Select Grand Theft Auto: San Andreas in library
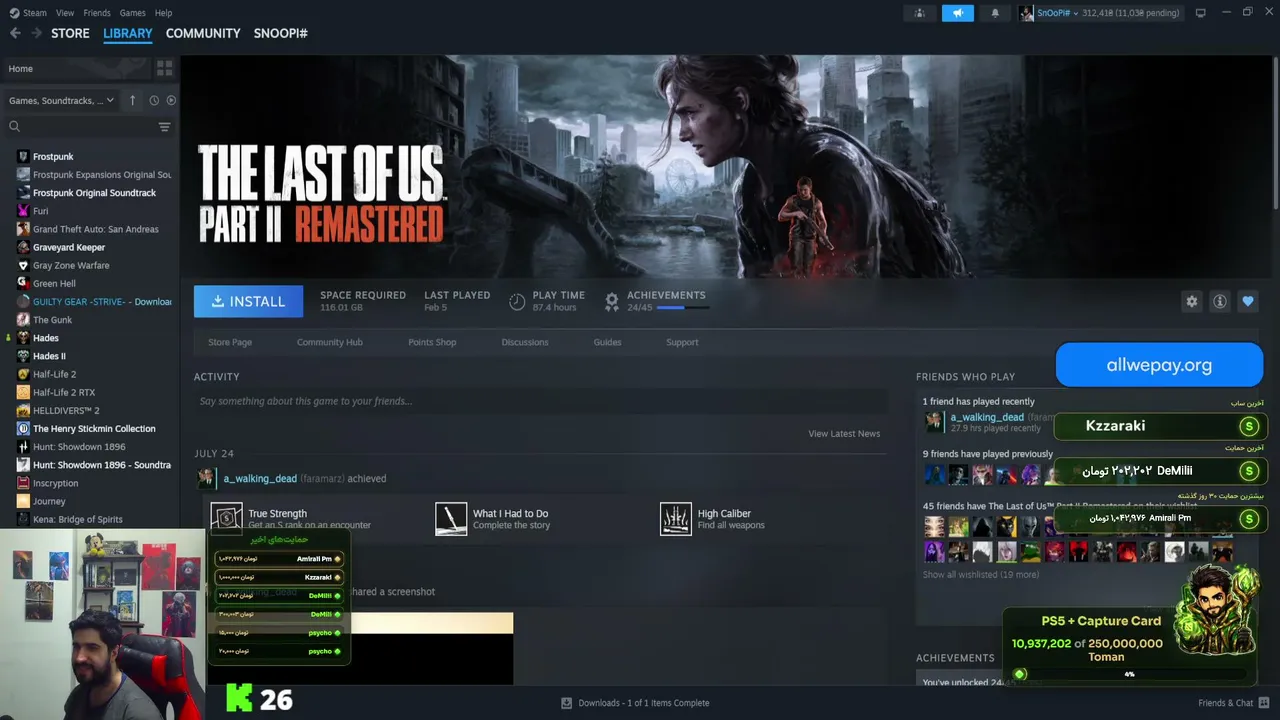The image size is (1280, 720). (x=96, y=229)
